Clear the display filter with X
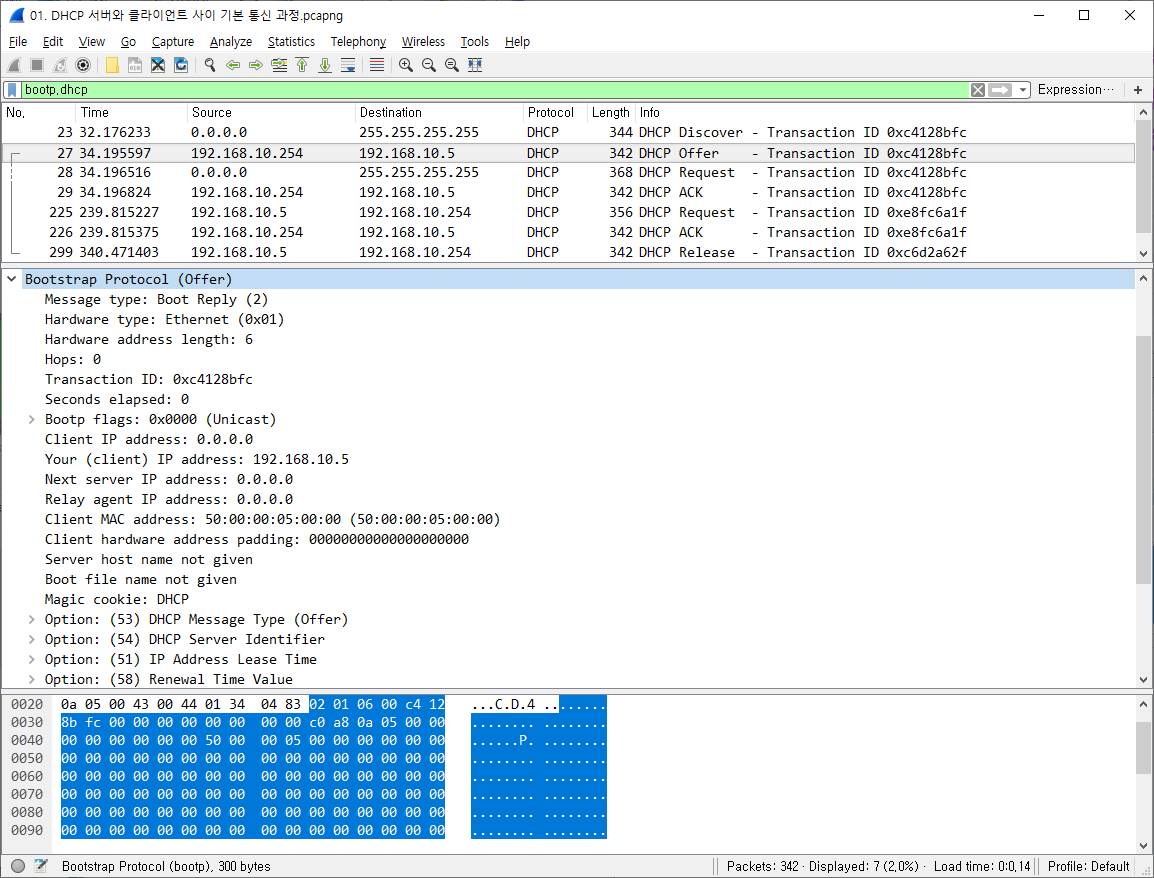 (977, 90)
